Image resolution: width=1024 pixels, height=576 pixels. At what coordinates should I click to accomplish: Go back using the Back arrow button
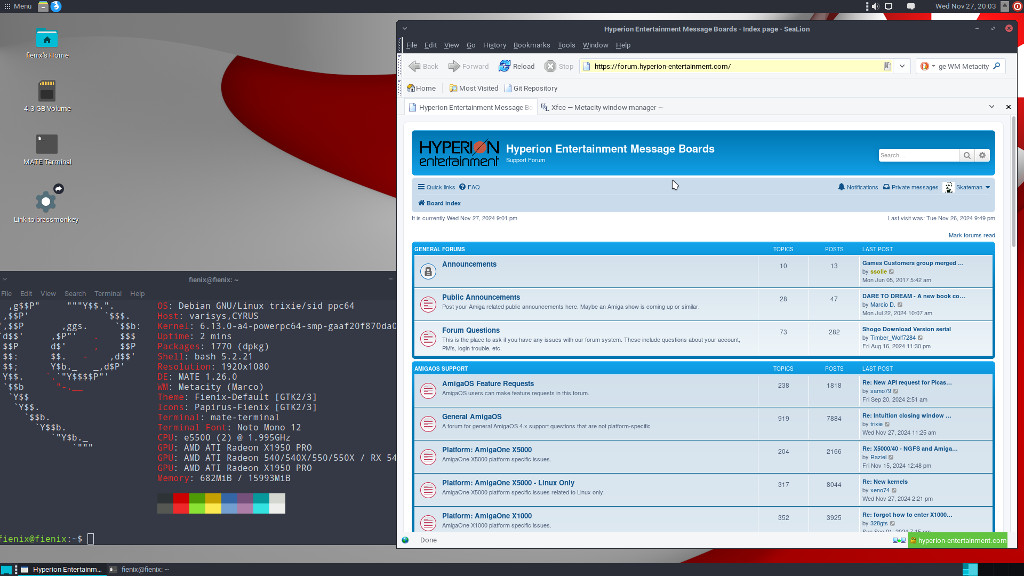coord(423,66)
